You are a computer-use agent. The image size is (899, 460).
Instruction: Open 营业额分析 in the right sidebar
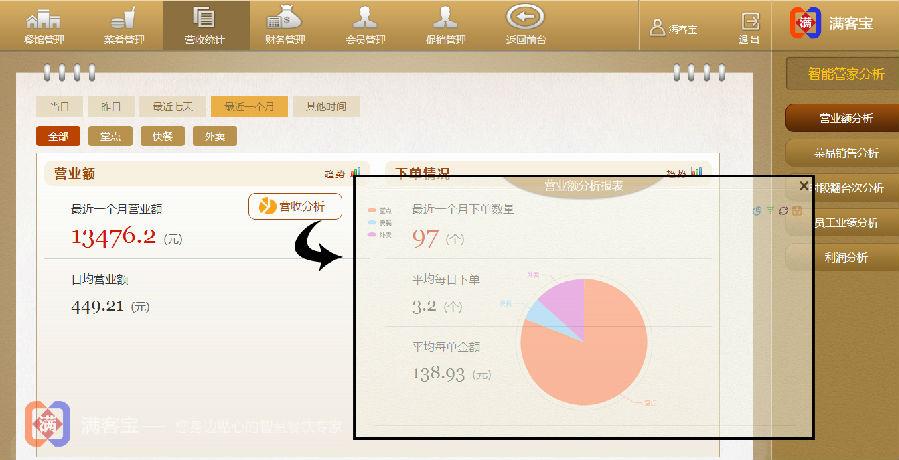tap(845, 118)
